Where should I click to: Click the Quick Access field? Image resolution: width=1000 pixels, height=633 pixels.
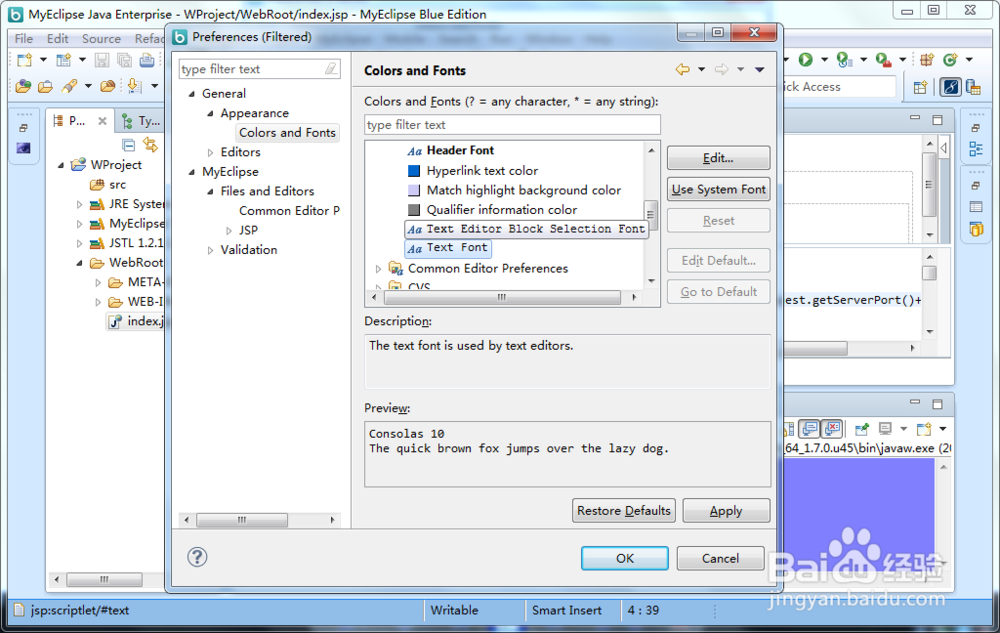pyautogui.click(x=839, y=87)
